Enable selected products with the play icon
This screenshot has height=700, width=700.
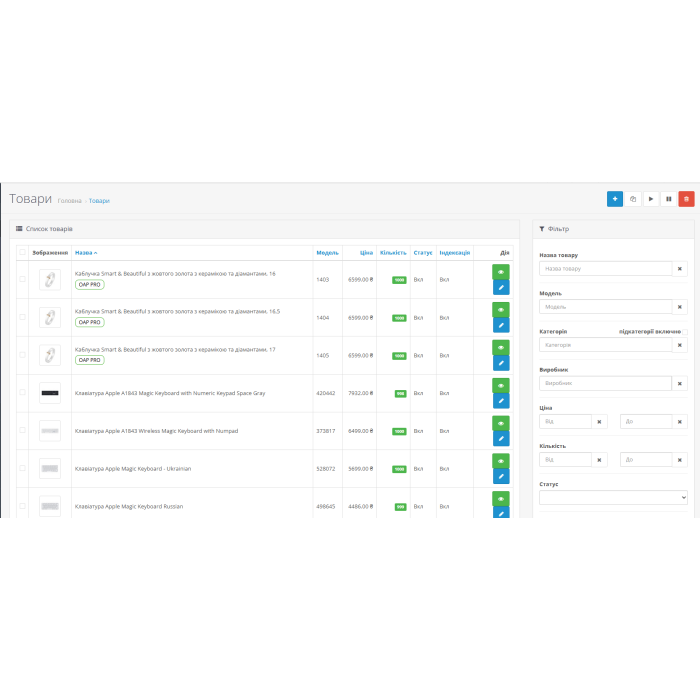click(x=650, y=199)
